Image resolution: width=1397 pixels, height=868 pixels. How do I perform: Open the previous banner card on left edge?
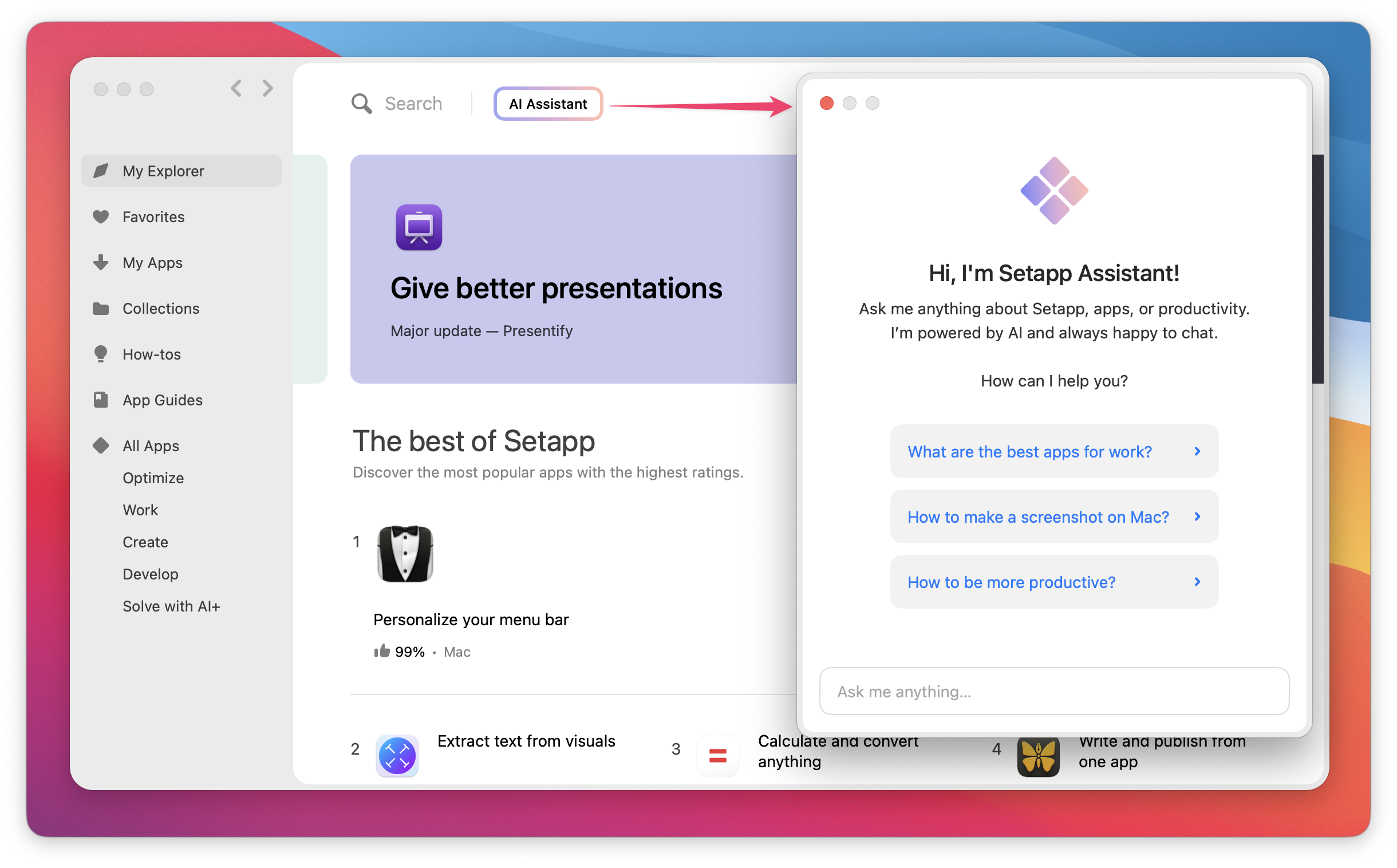point(310,269)
